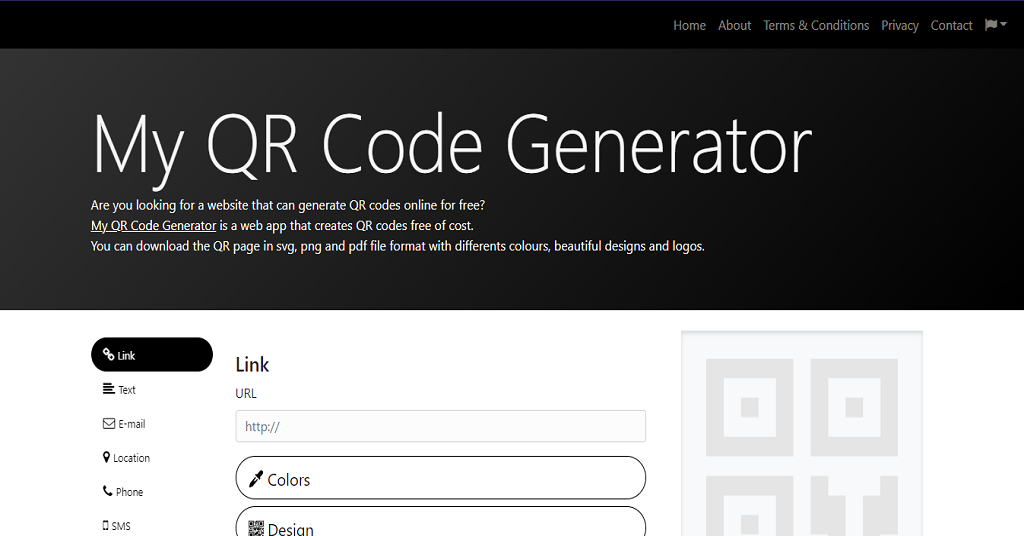The image size is (1024, 536).
Task: Open the Privacy page
Action: tap(900, 25)
